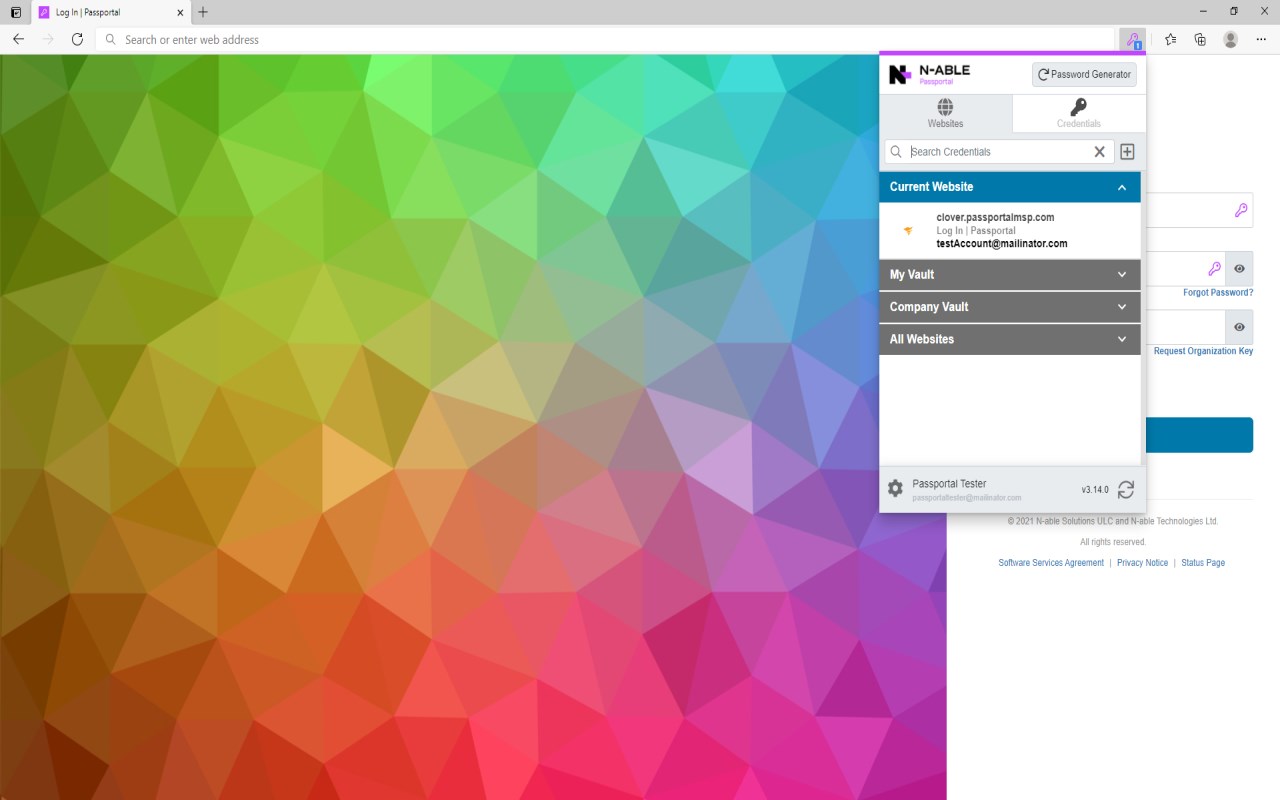
Task: Open the Privacy Notice link
Action: click(1142, 563)
